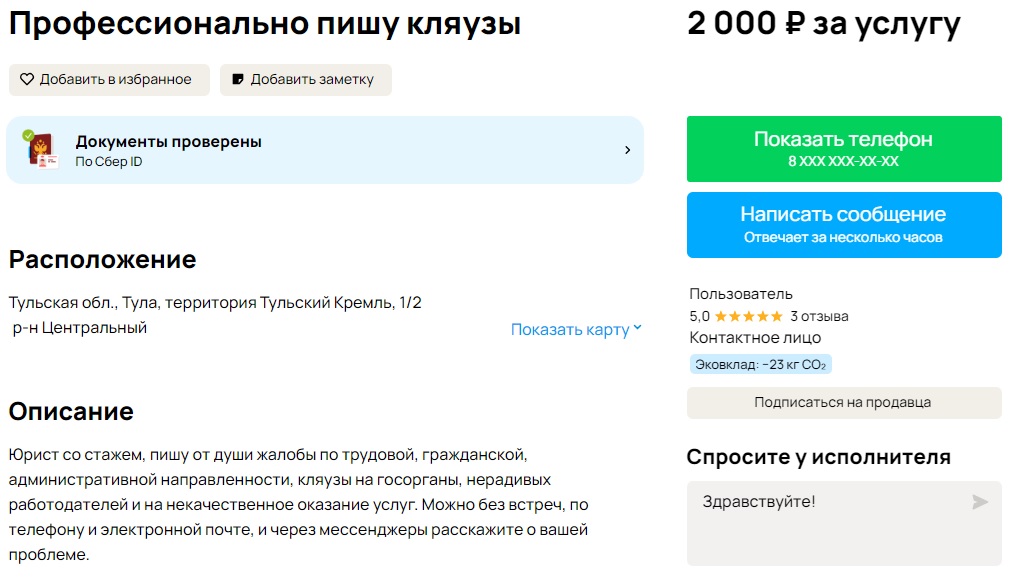
Task: Click 'Добавить заметку'
Action: (306, 79)
